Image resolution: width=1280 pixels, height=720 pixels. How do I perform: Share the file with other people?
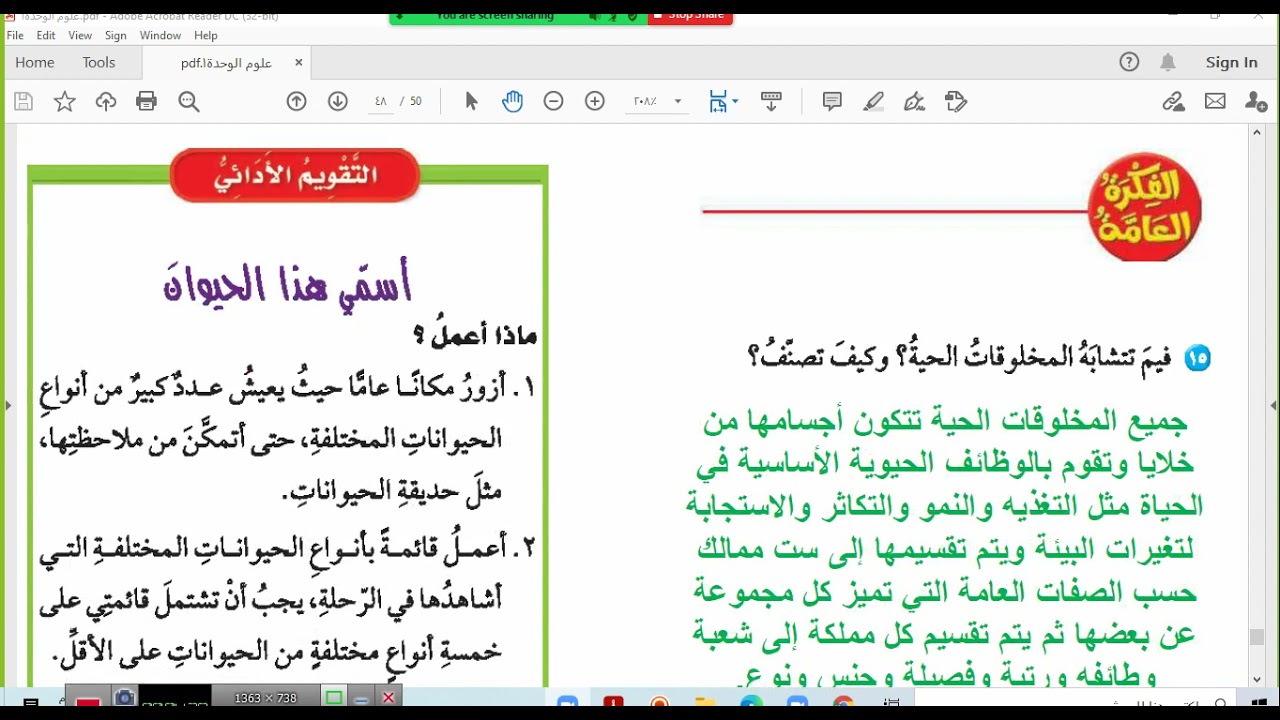click(x=1256, y=101)
